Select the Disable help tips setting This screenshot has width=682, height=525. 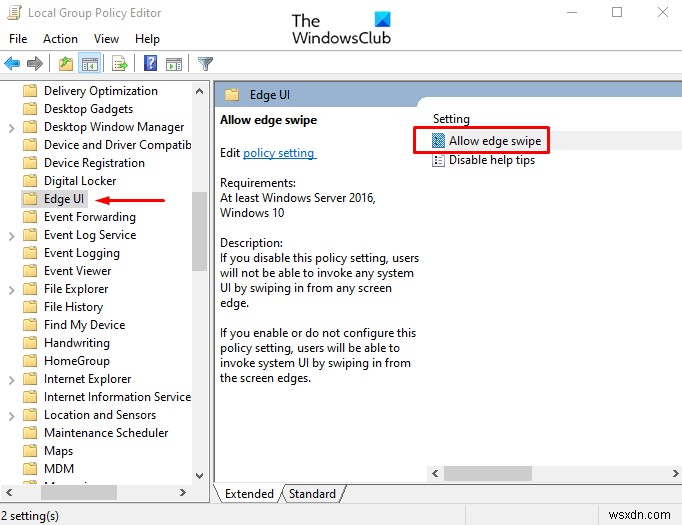[492, 160]
